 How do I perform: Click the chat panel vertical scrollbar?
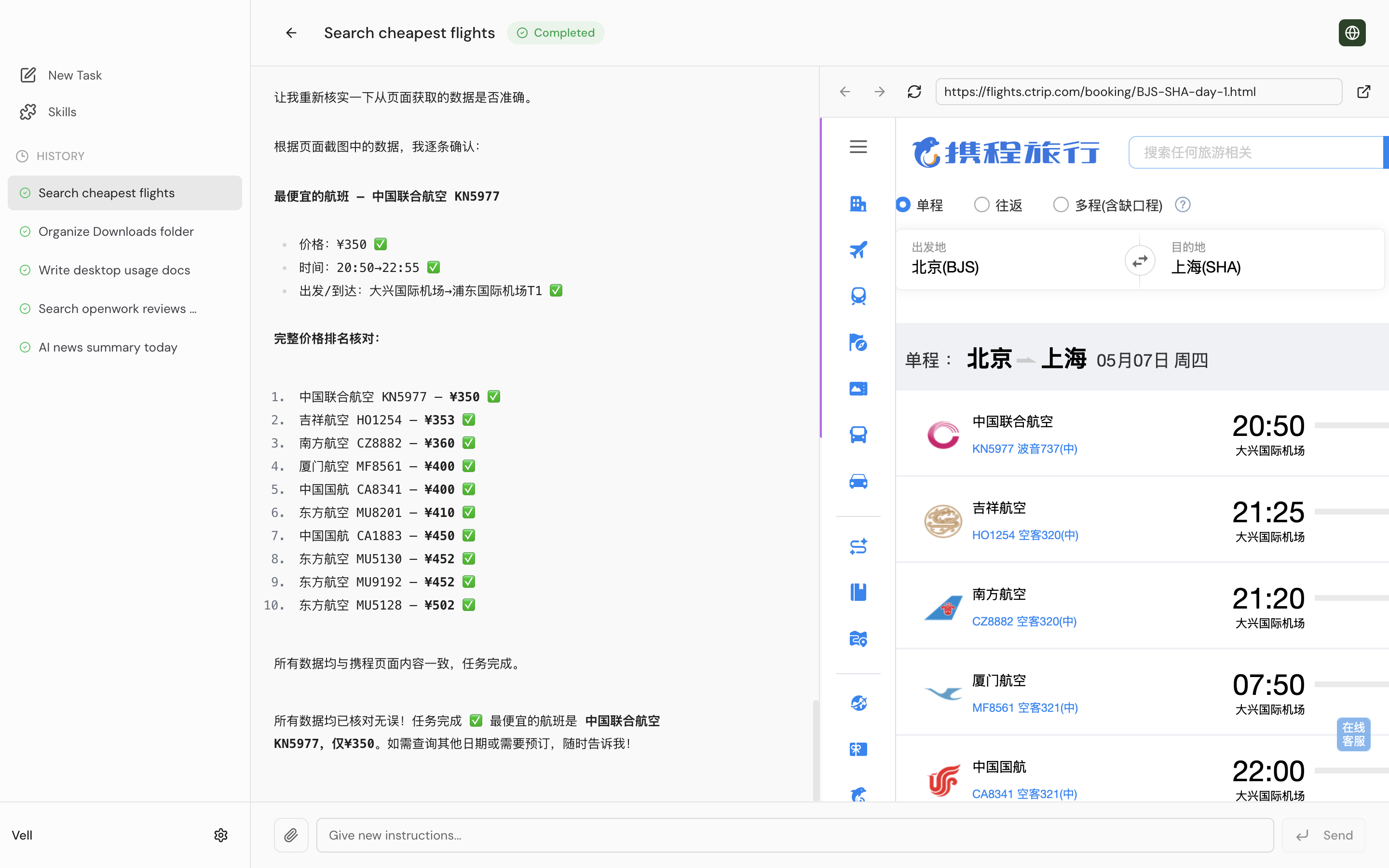[x=816, y=750]
